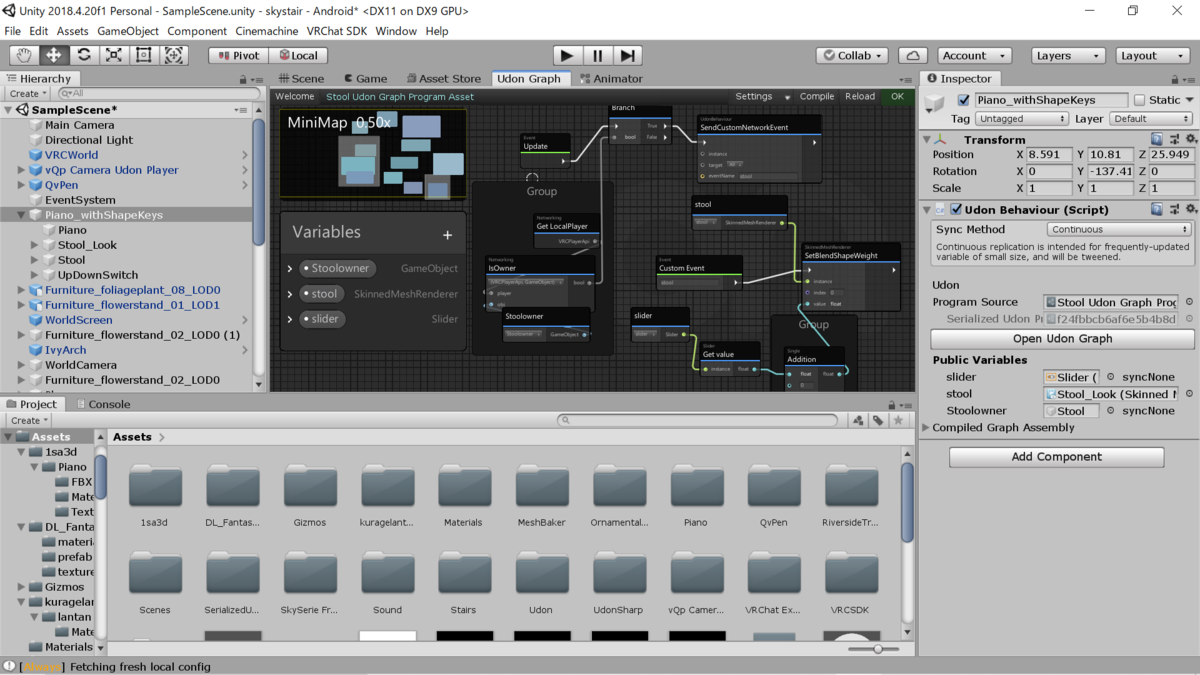Open the Layer dropdown Default
The width and height of the screenshot is (1200, 675).
[x=1151, y=118]
